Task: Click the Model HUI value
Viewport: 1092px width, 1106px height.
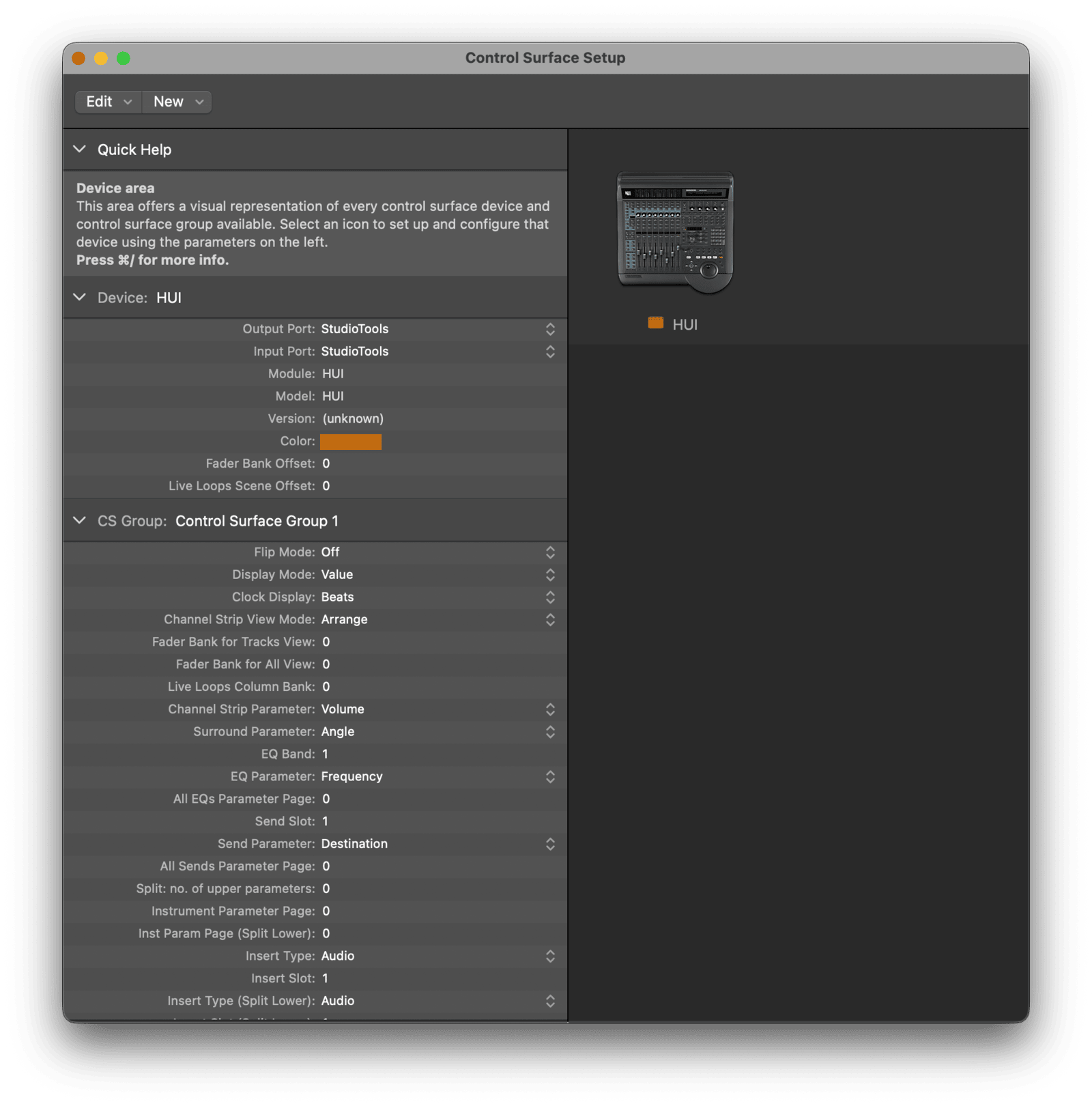Action: 332,397
